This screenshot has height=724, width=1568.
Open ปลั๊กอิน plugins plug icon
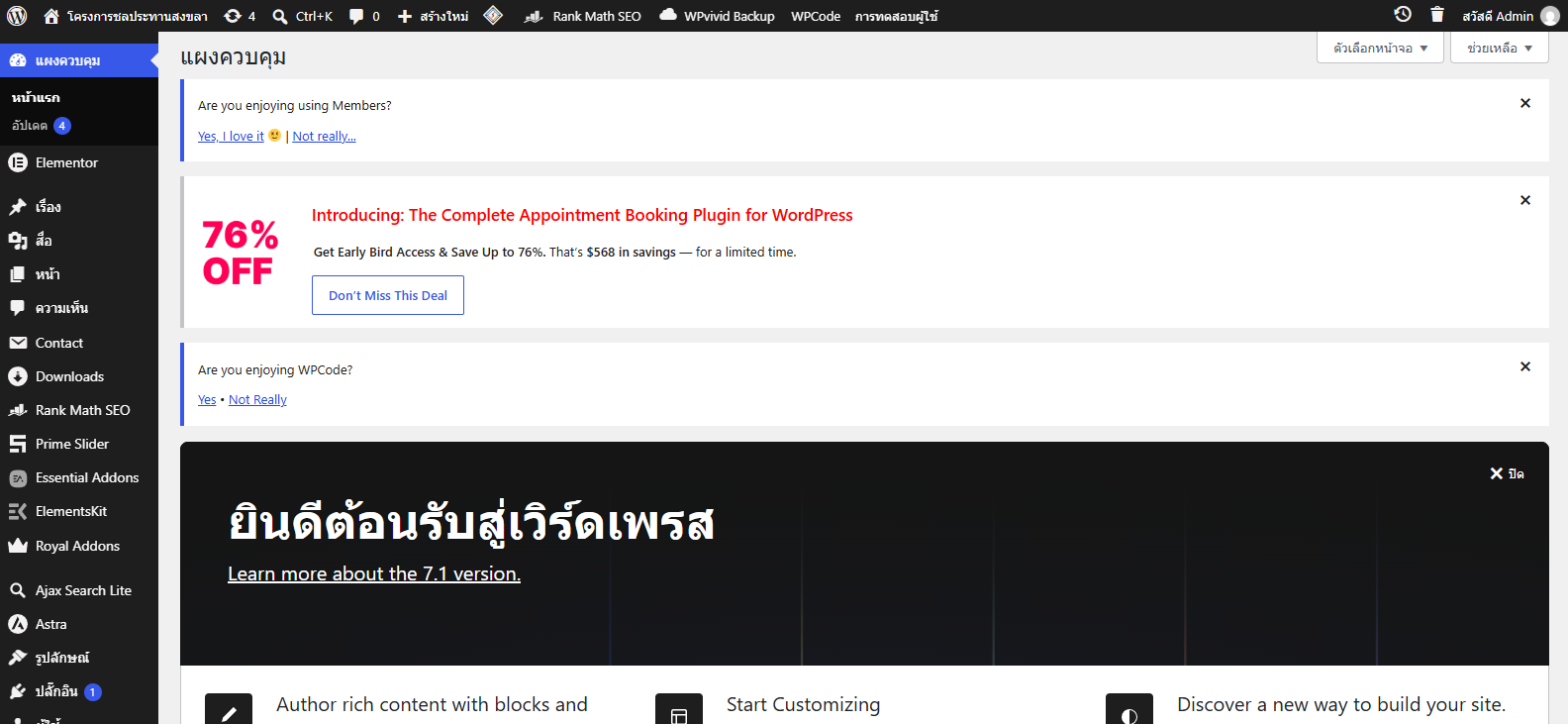tap(18, 691)
